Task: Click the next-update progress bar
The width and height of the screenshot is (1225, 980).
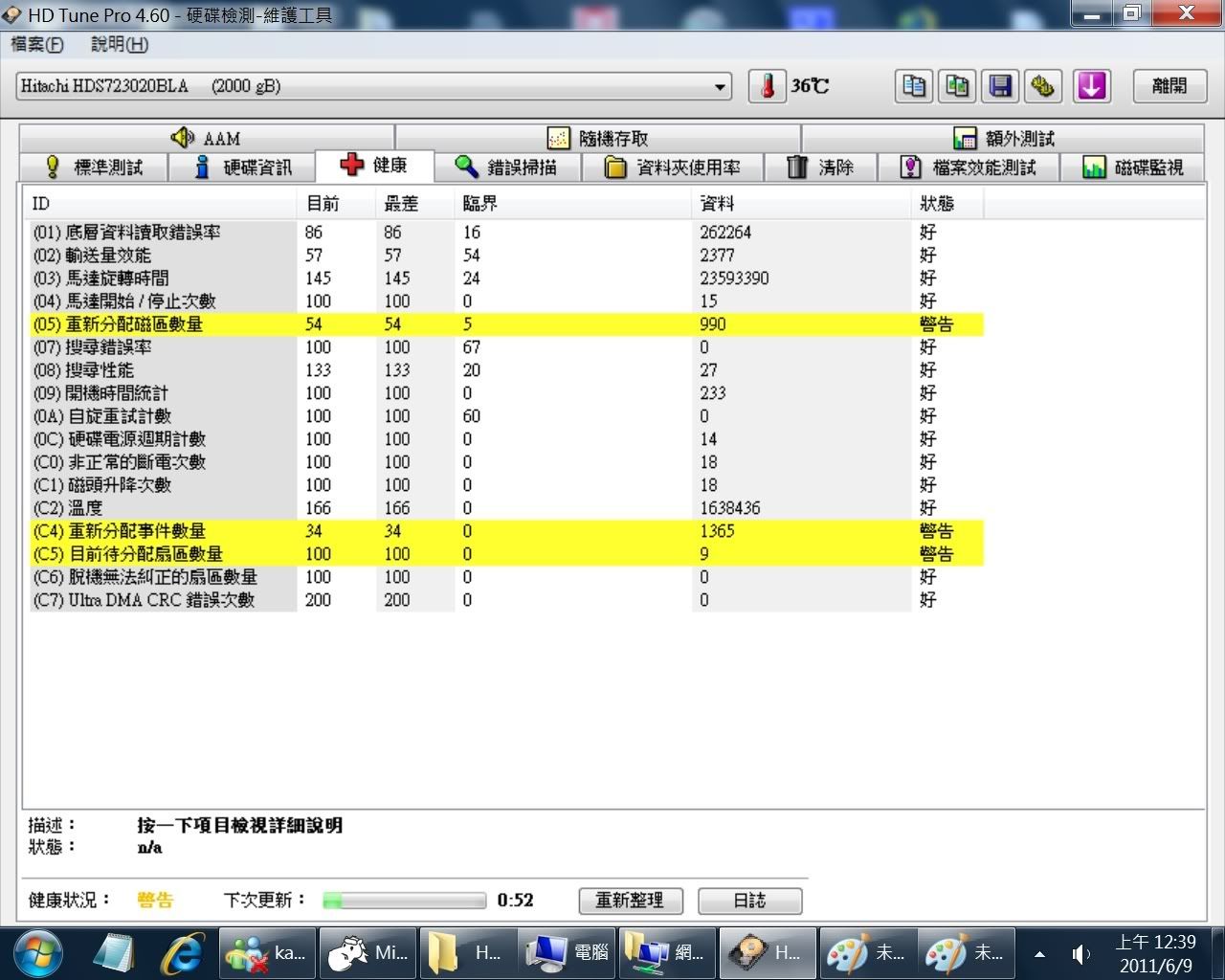Action: coord(404,901)
